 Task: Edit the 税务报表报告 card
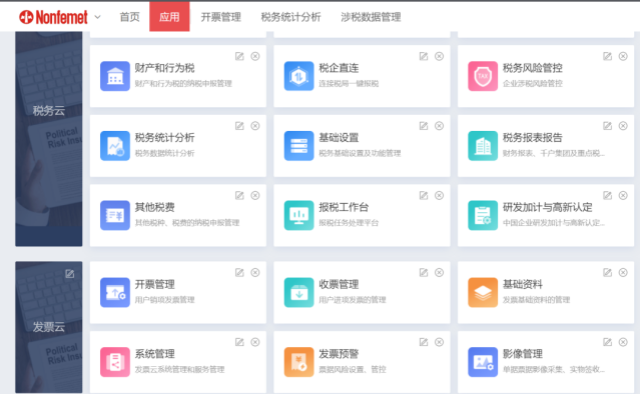point(607,126)
